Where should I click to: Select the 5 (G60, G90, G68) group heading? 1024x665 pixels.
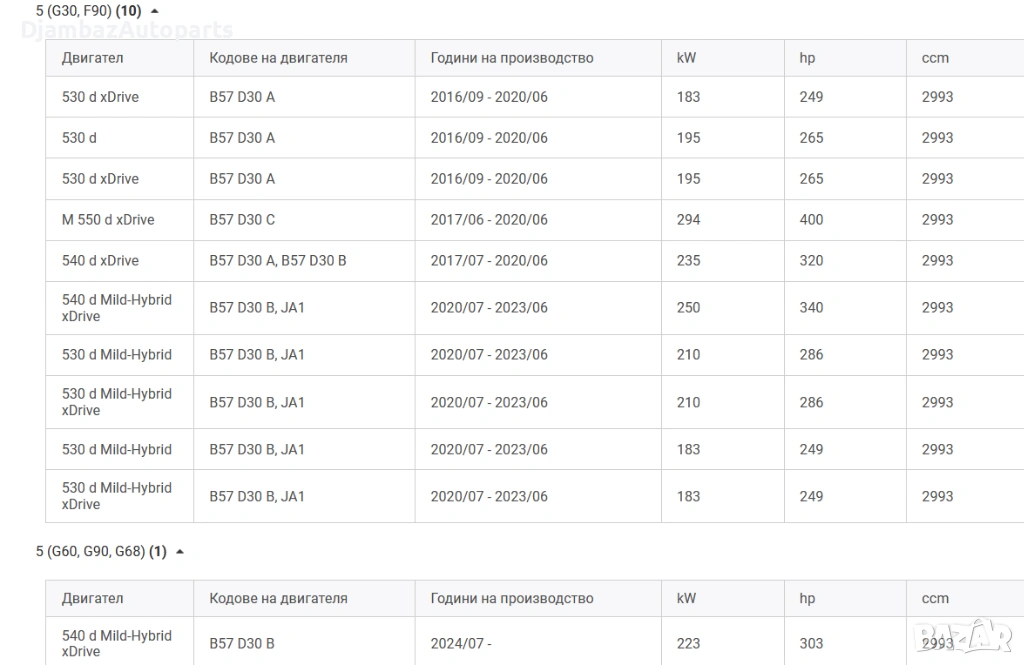coord(101,551)
